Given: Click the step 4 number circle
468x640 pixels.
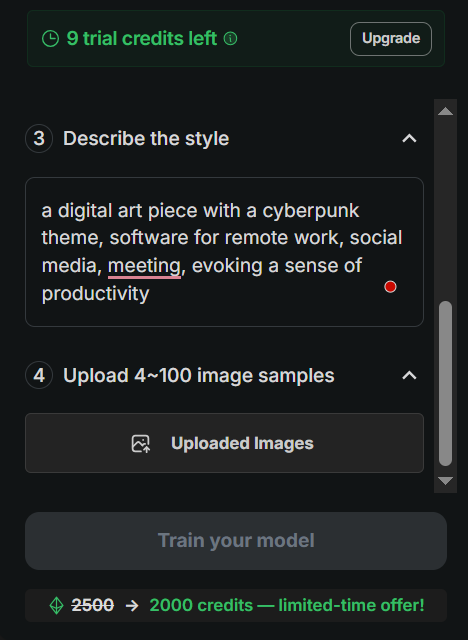Looking at the screenshot, I should coord(39,375).
